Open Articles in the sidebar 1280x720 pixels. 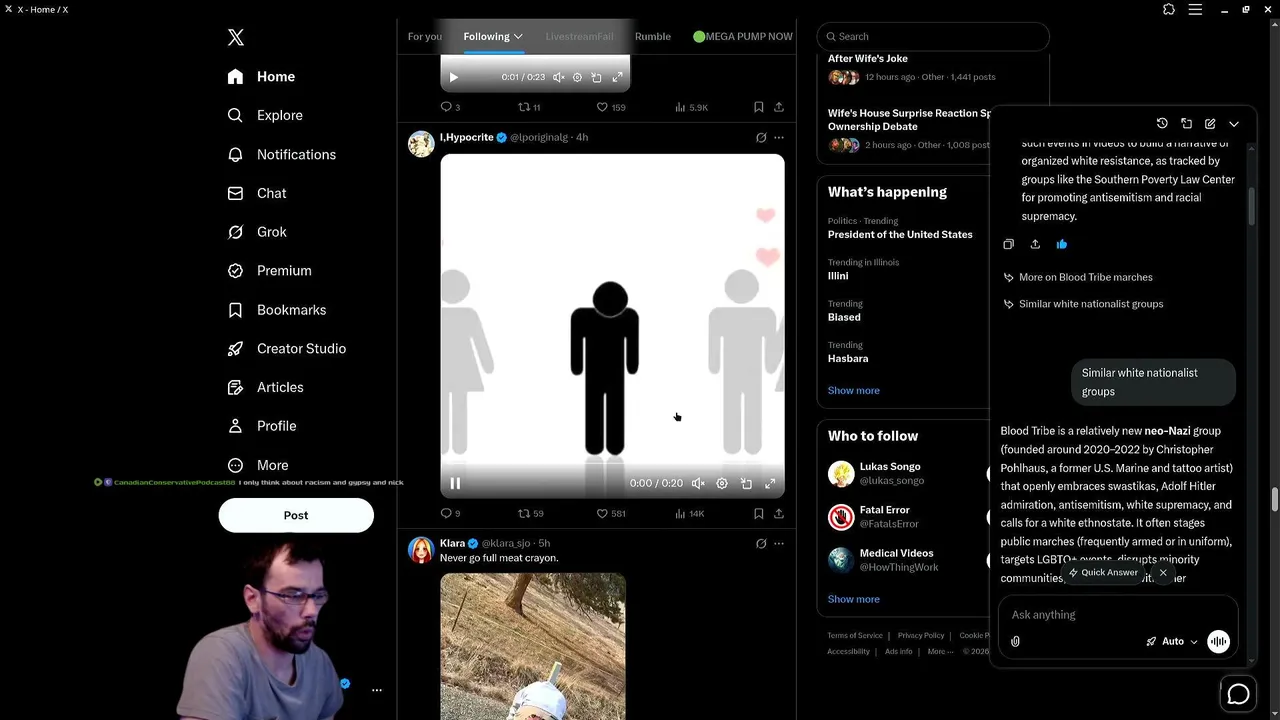266,387
